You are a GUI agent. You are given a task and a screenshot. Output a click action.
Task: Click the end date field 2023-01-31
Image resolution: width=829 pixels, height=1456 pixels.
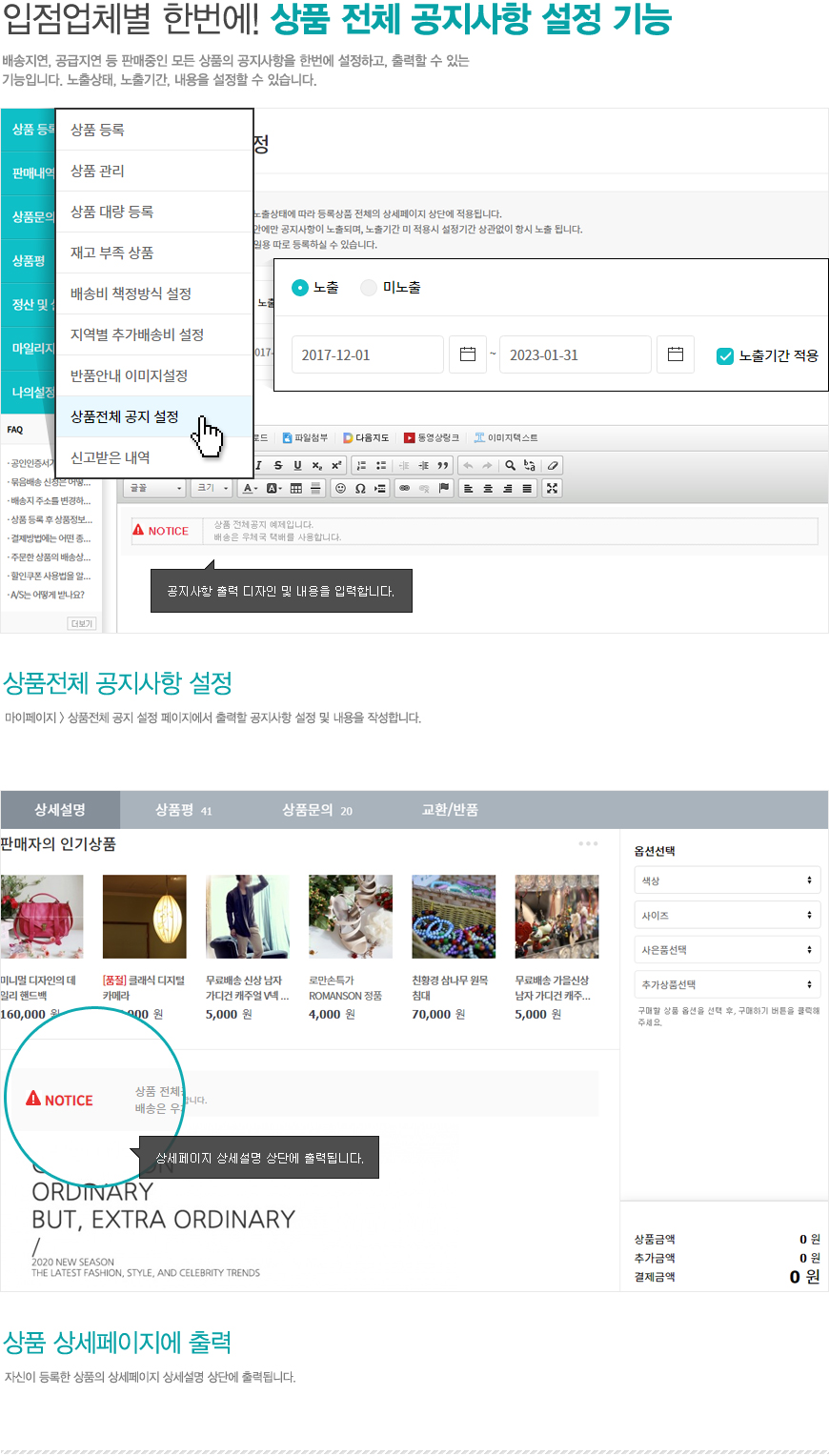tap(576, 354)
